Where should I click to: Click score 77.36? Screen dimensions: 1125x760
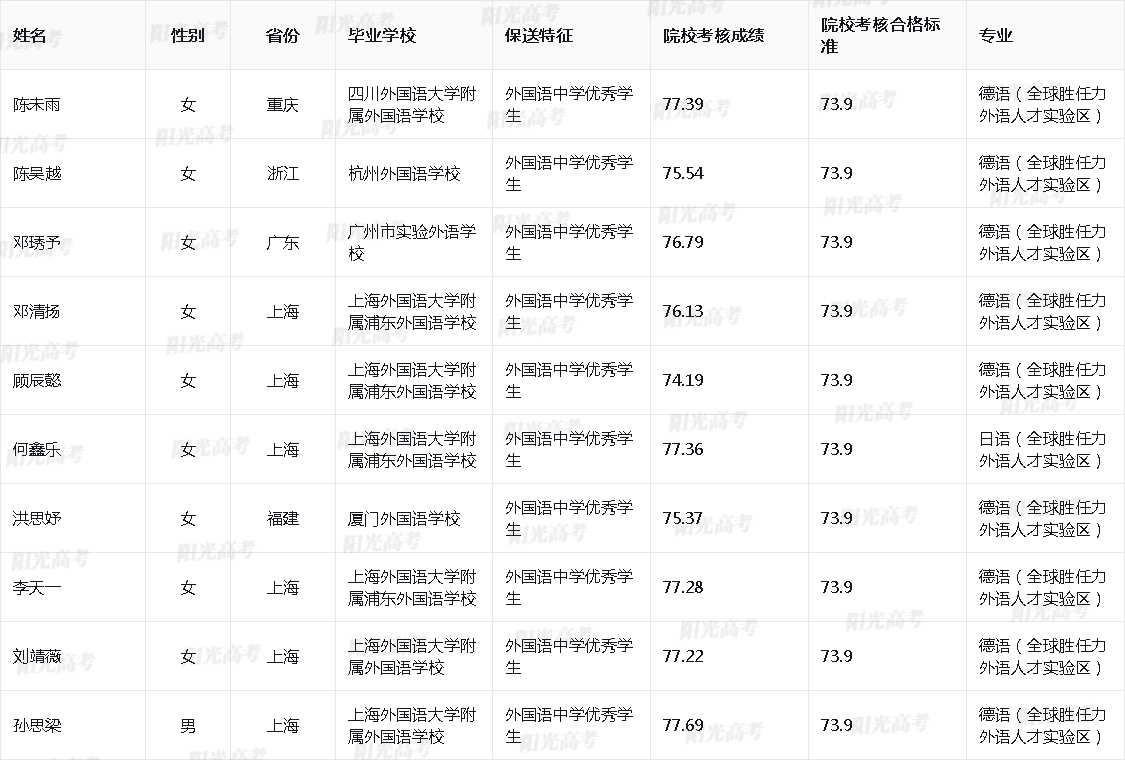(683, 449)
